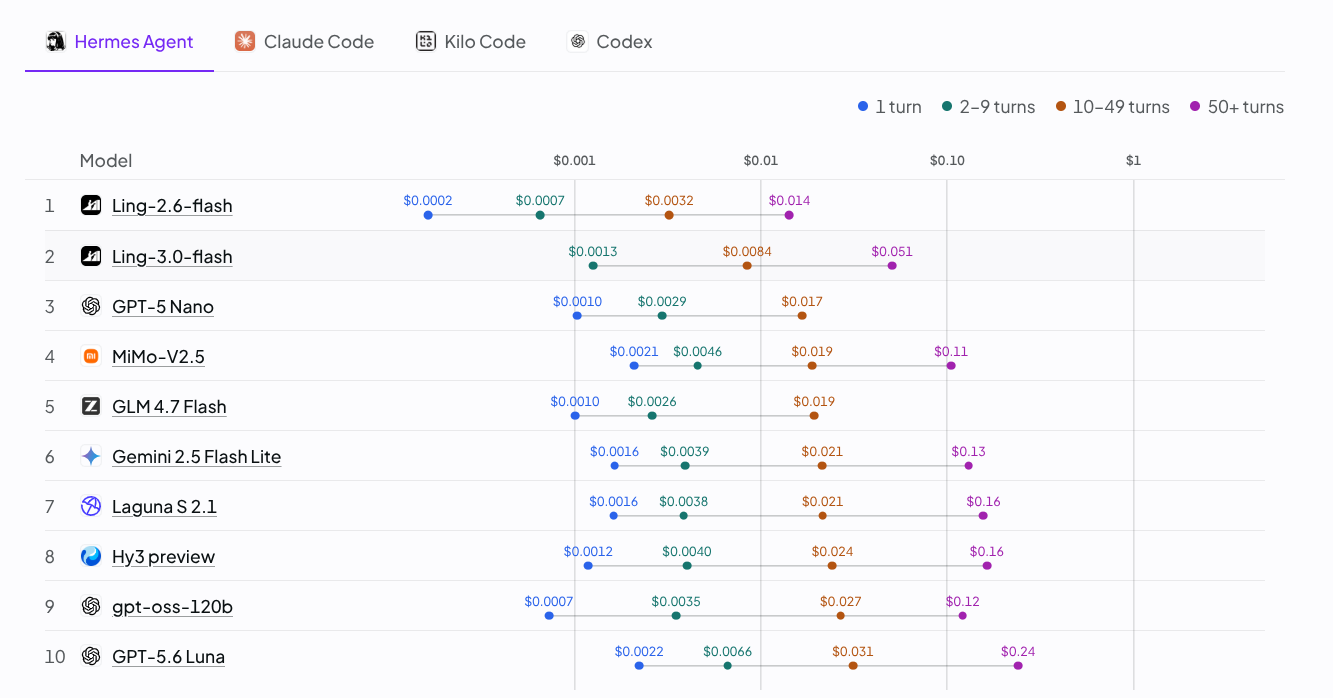Open the GPT-5 Nano model link
This screenshot has width=1333, height=698.
[163, 306]
